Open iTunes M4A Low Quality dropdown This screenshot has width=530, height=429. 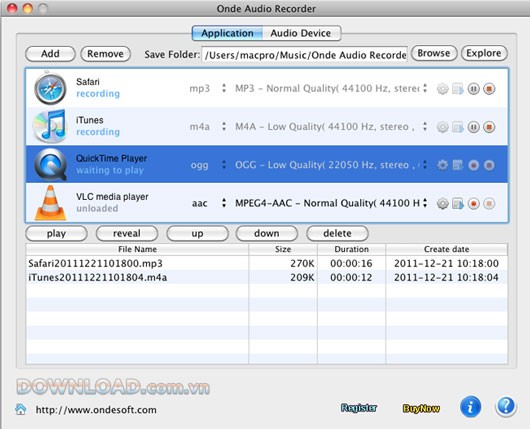click(x=331, y=127)
